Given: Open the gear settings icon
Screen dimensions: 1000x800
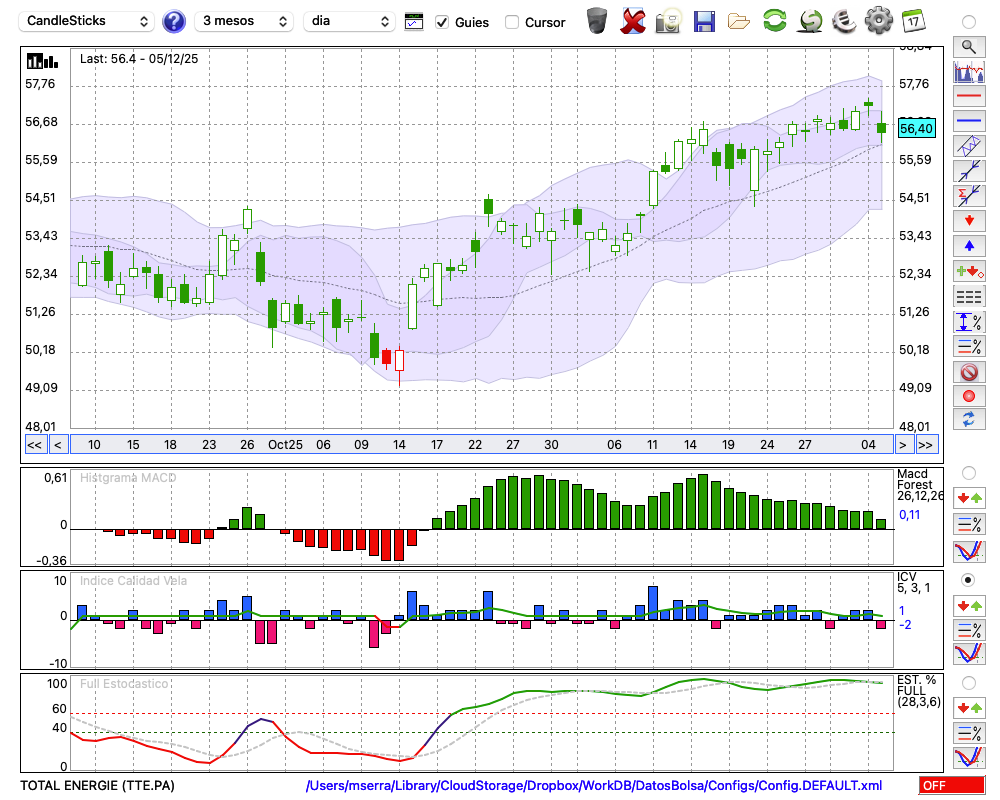Looking at the screenshot, I should click(878, 20).
